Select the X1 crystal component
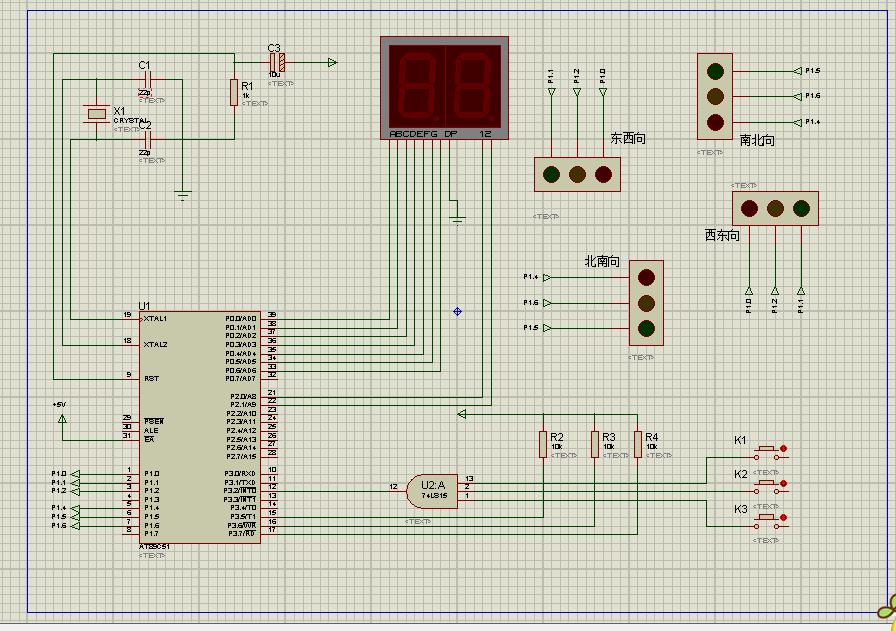Viewport: 896px width, 631px height. [97, 114]
